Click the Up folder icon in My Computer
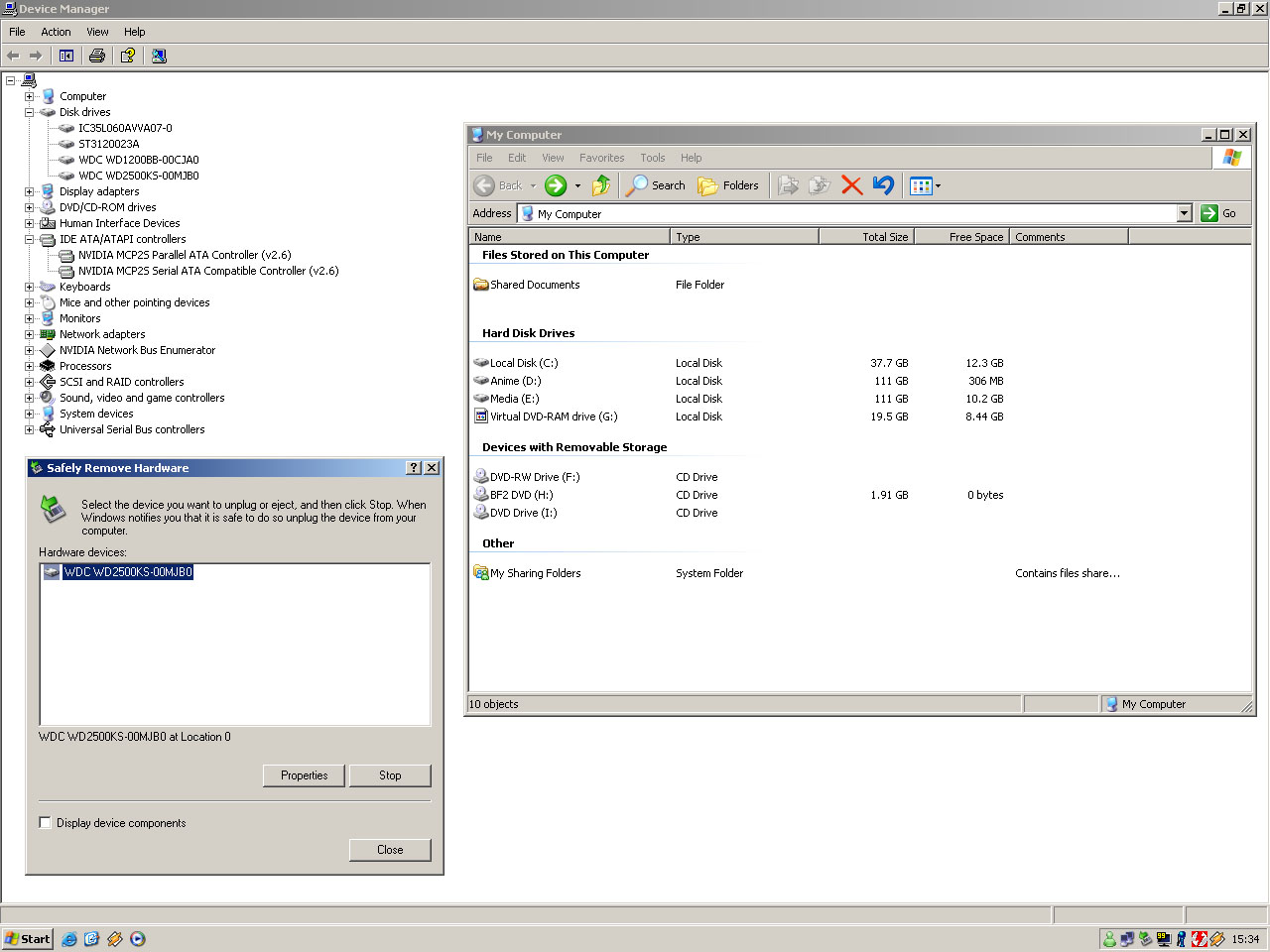 coord(601,185)
